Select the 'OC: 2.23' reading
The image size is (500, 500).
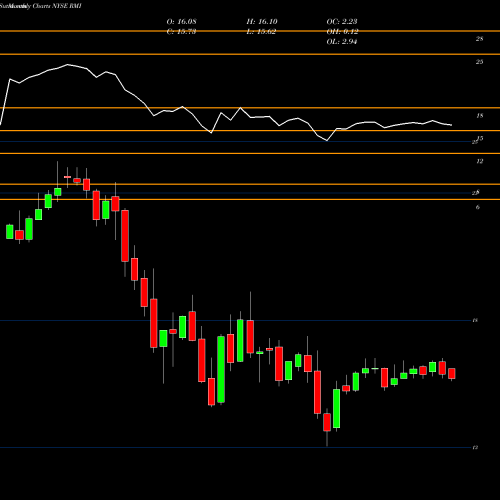click(x=342, y=22)
